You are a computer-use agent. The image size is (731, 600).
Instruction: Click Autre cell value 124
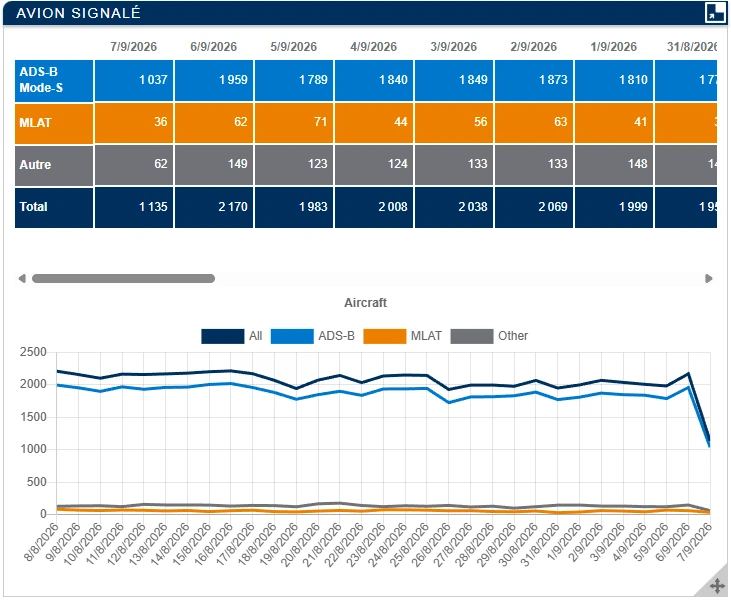tap(374, 165)
